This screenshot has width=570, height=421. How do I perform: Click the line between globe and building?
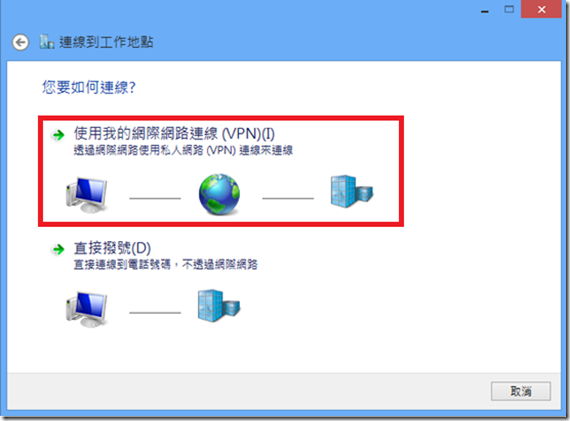[x=288, y=199]
